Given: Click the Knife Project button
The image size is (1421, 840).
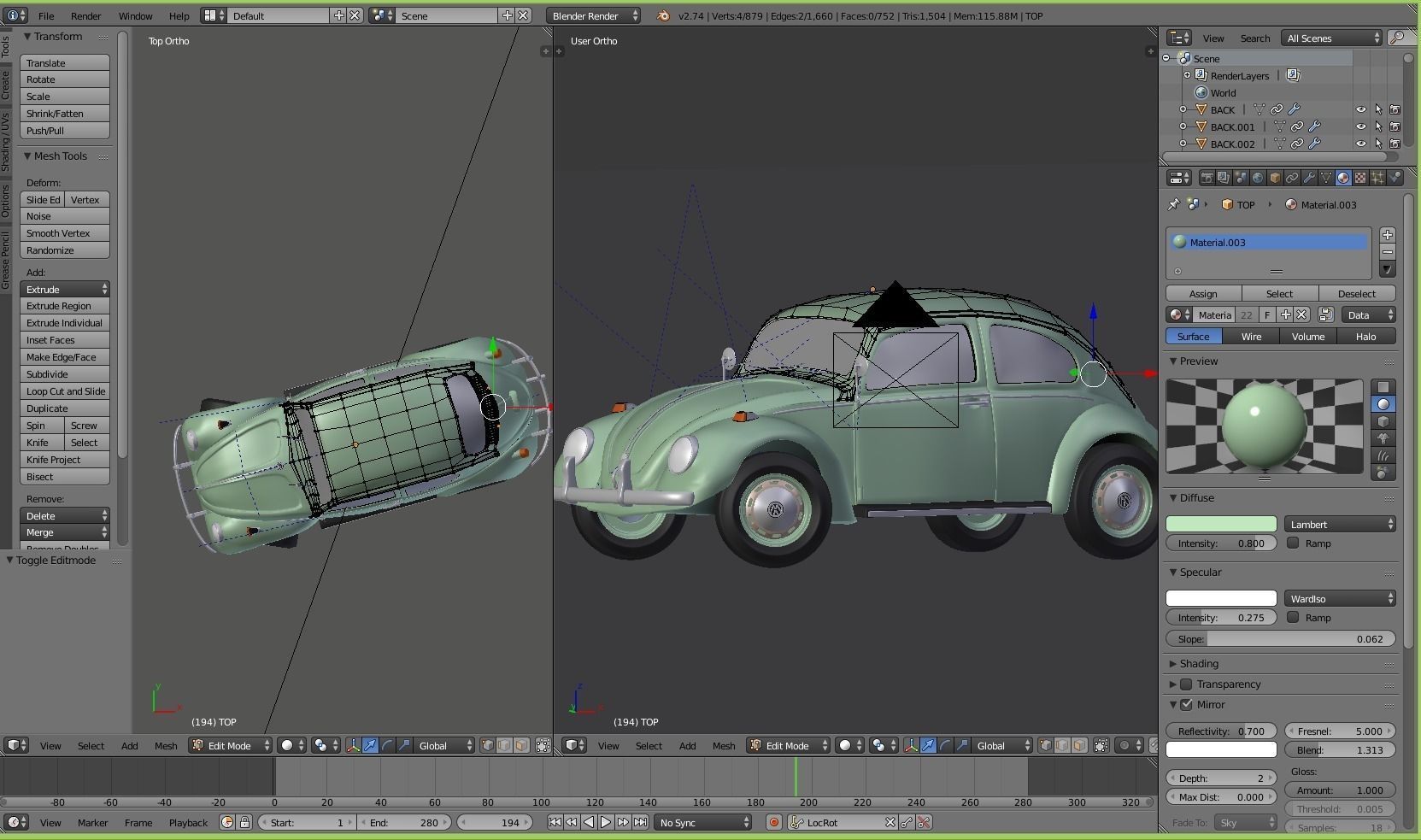Looking at the screenshot, I should click(65, 459).
